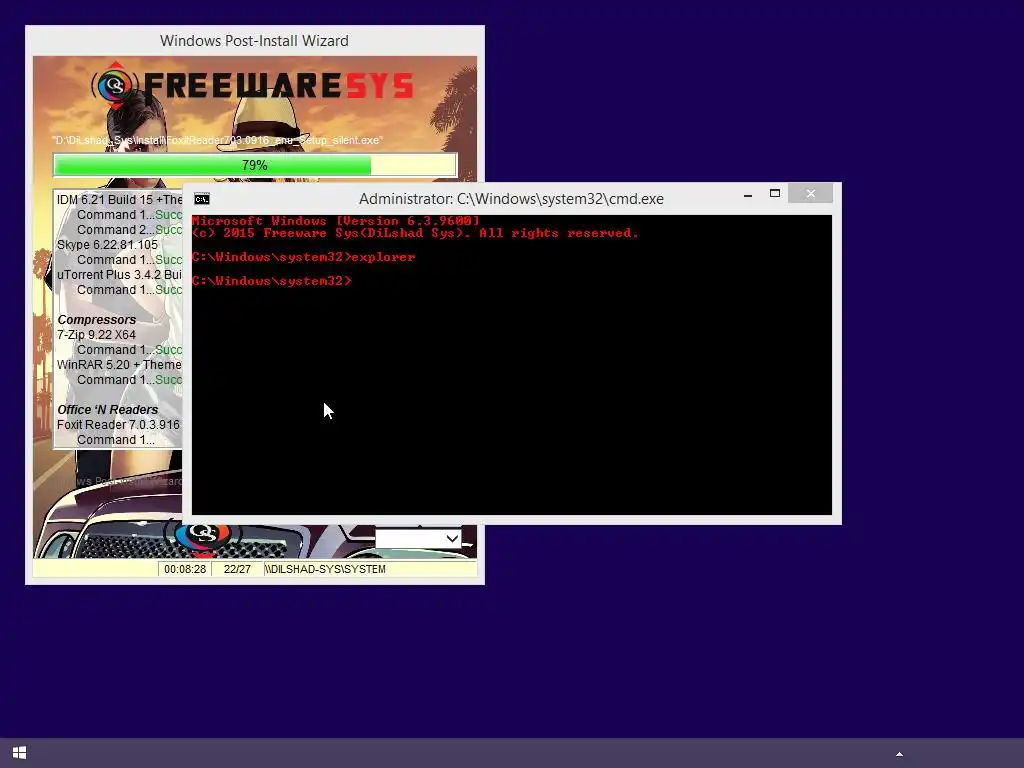This screenshot has width=1024, height=768.
Task: Click the 'Office 'N Readers' category heading
Action: [x=108, y=410]
